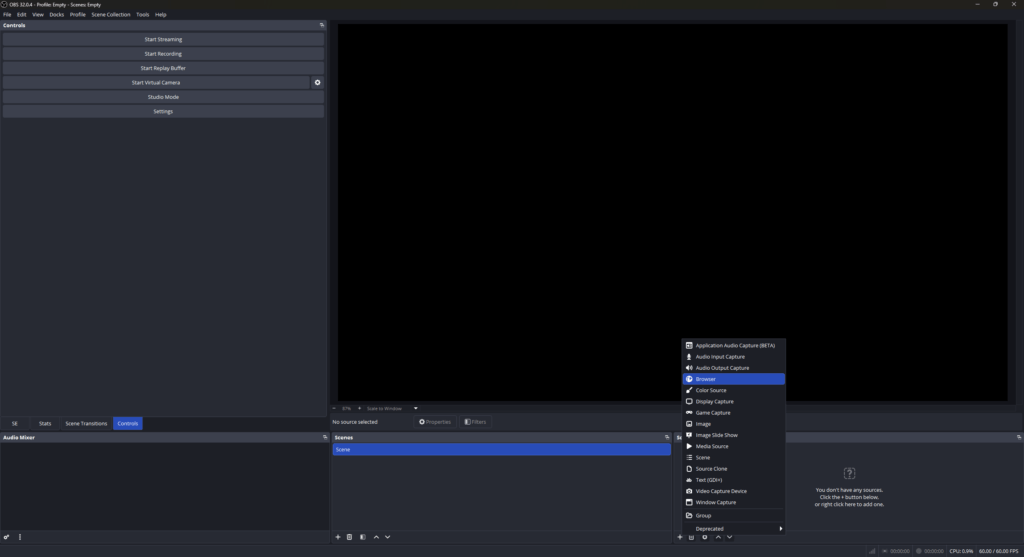
Task: Choose Game Capture from source menu
Action: click(713, 413)
